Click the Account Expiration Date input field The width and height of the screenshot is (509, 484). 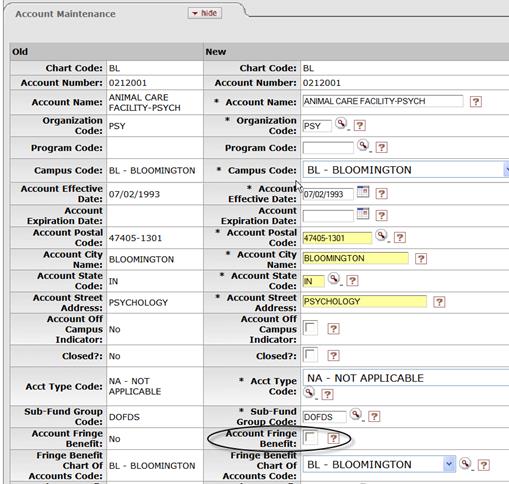pyautogui.click(x=328, y=216)
